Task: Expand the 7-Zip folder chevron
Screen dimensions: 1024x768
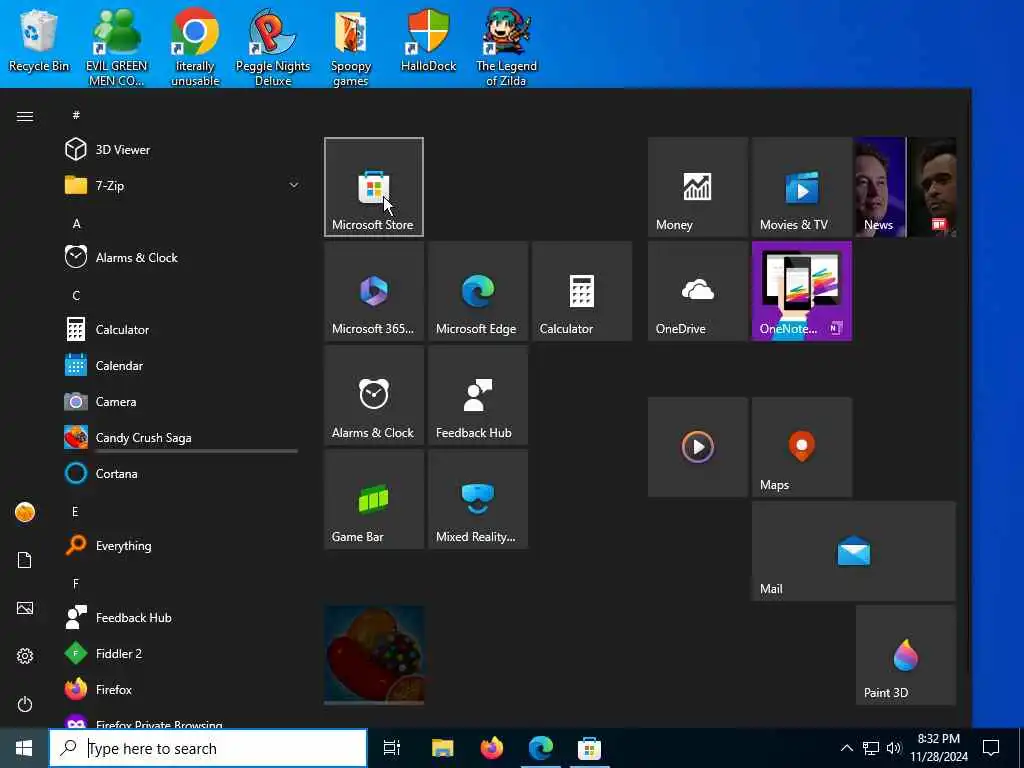Action: [x=294, y=185]
